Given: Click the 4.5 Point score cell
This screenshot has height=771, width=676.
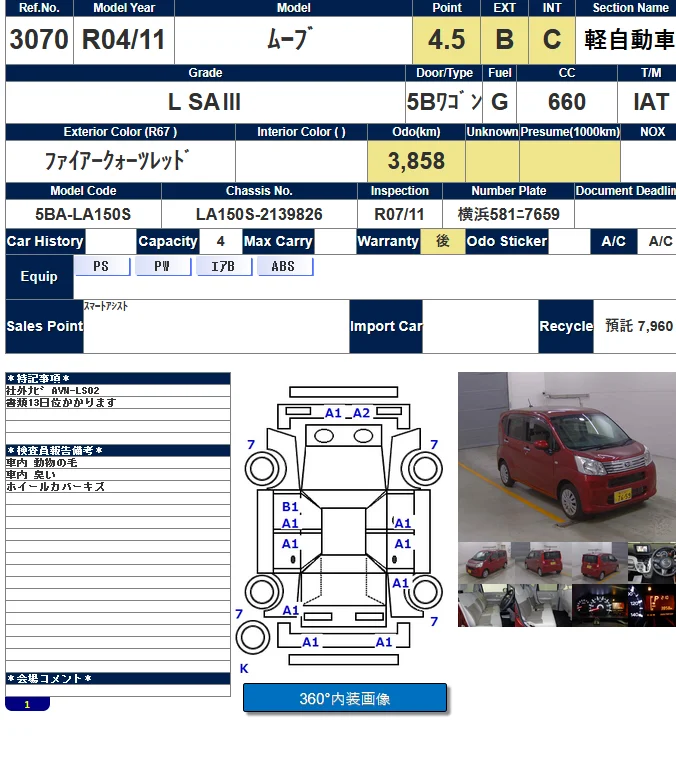Looking at the screenshot, I should point(446,40).
